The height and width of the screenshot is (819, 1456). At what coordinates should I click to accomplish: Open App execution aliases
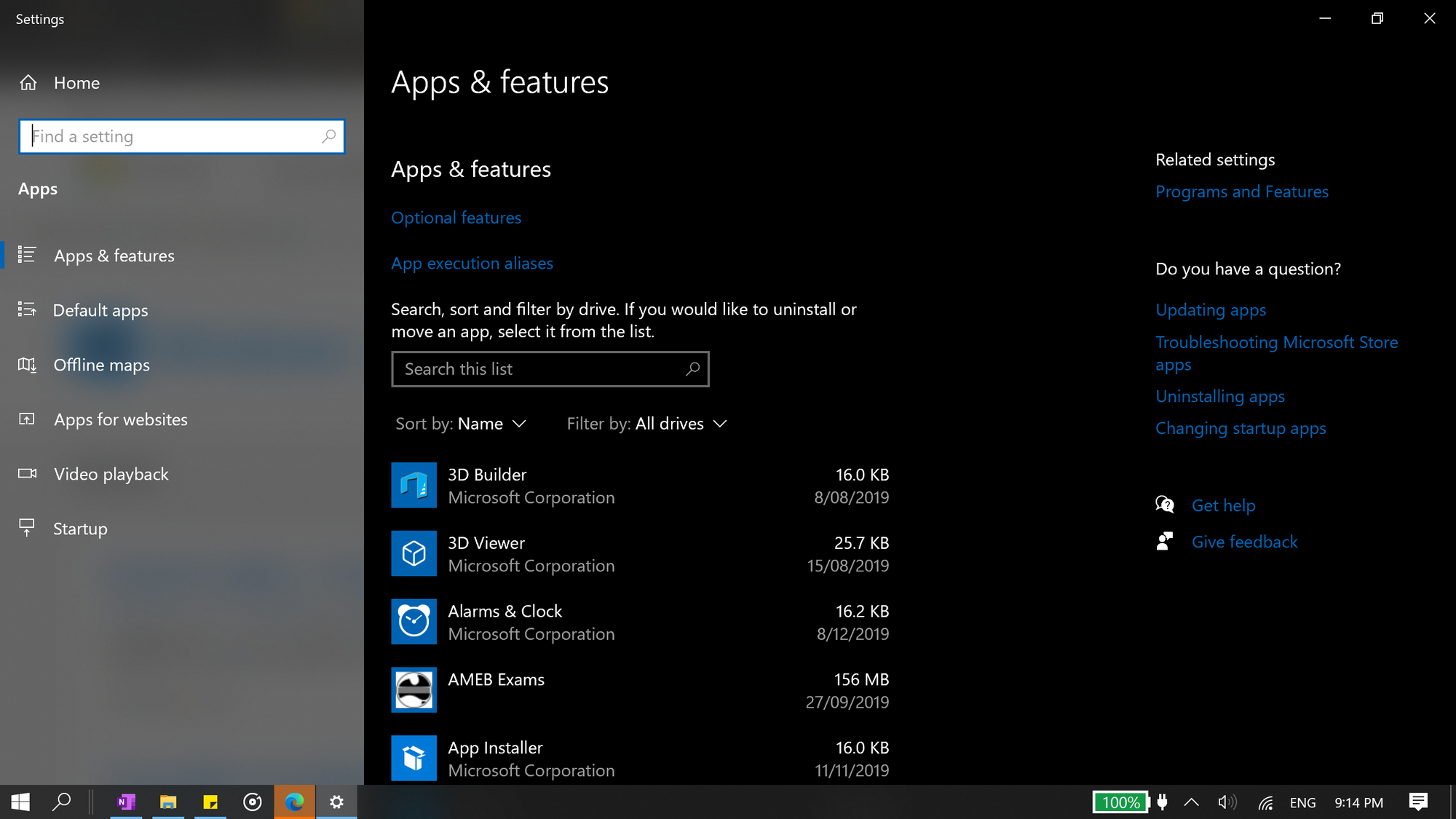click(x=472, y=263)
